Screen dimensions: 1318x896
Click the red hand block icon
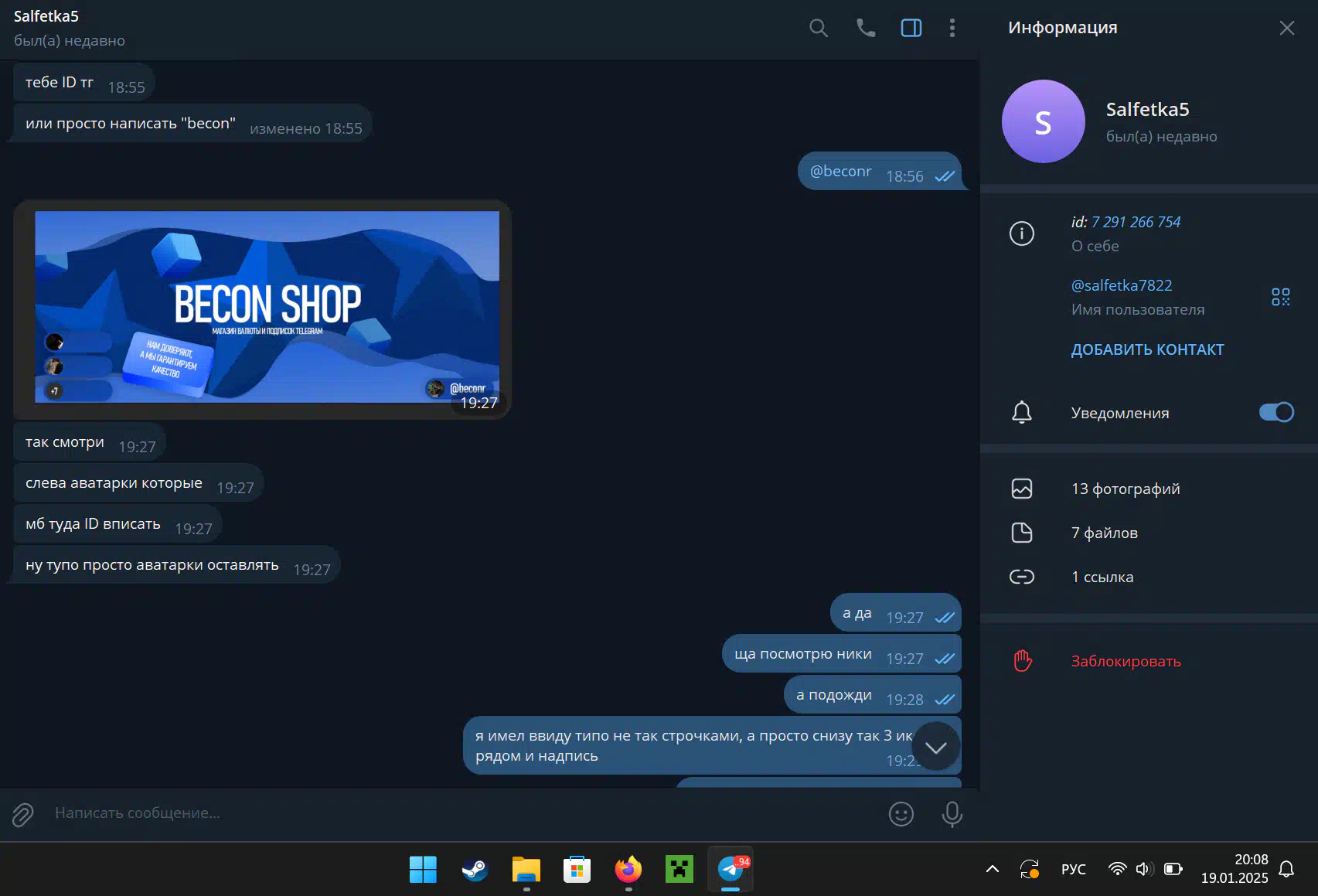[1022, 661]
